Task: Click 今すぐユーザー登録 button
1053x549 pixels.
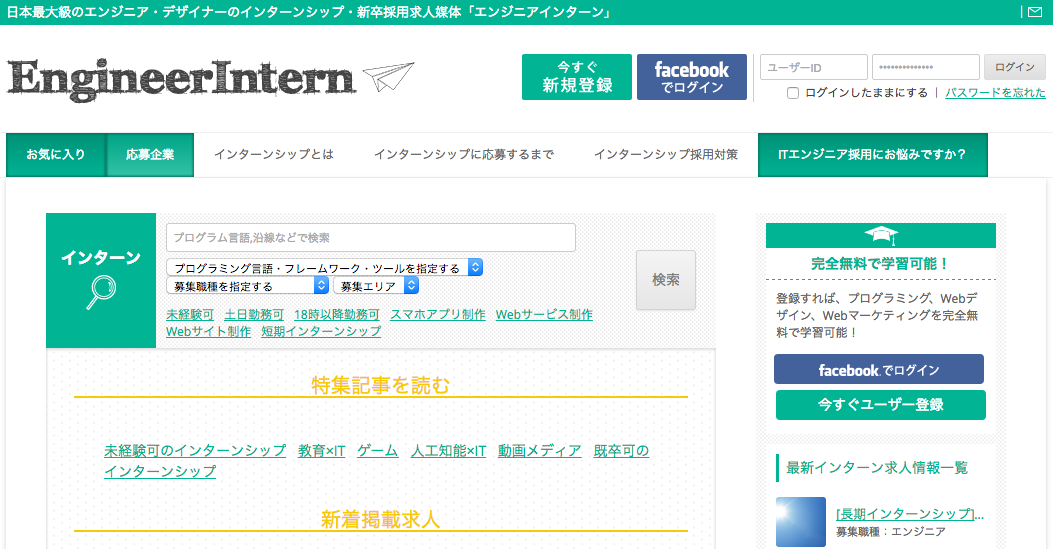Action: (x=880, y=405)
